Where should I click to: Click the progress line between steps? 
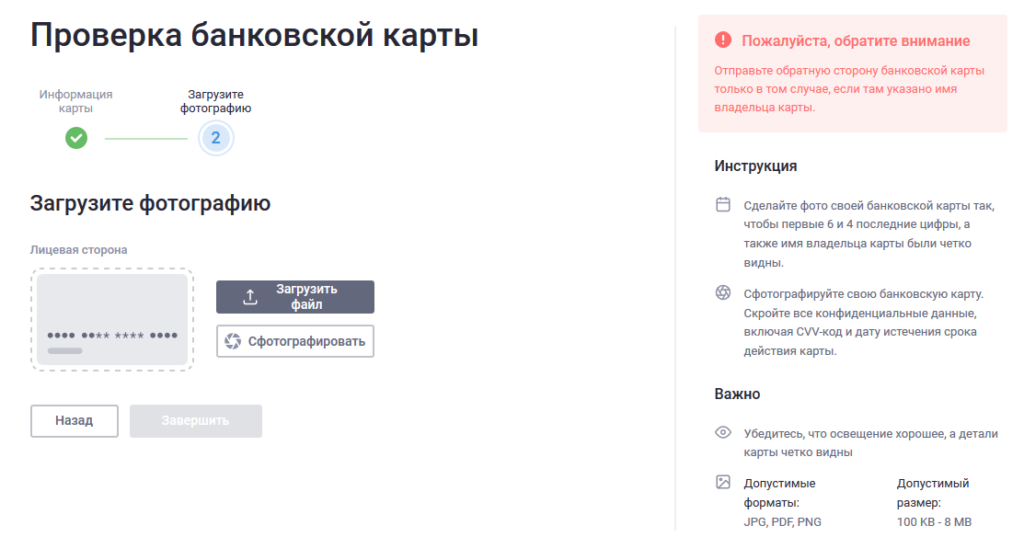point(145,138)
